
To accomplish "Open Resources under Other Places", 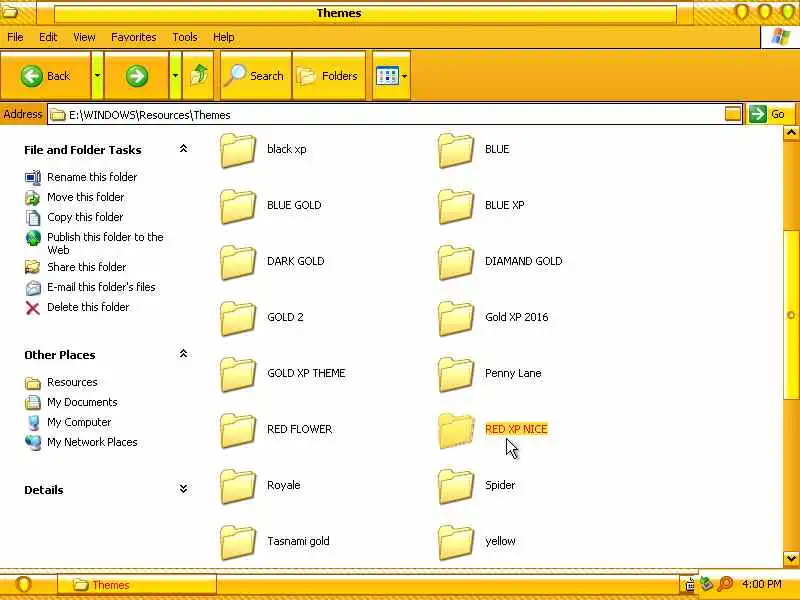I will [x=72, y=382].
